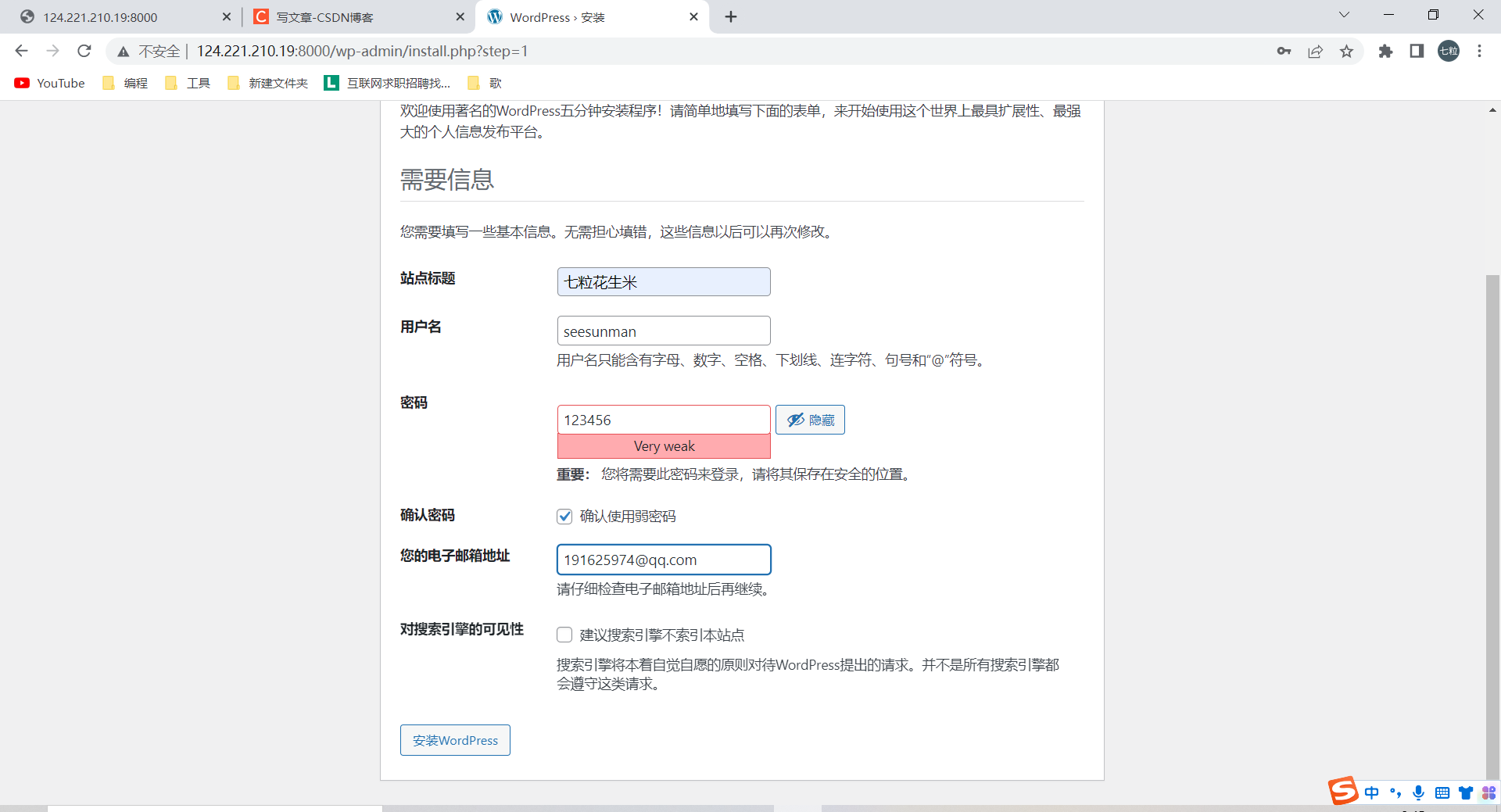This screenshot has height=812, width=1501.
Task: Share this page via share icon
Action: point(1315,51)
